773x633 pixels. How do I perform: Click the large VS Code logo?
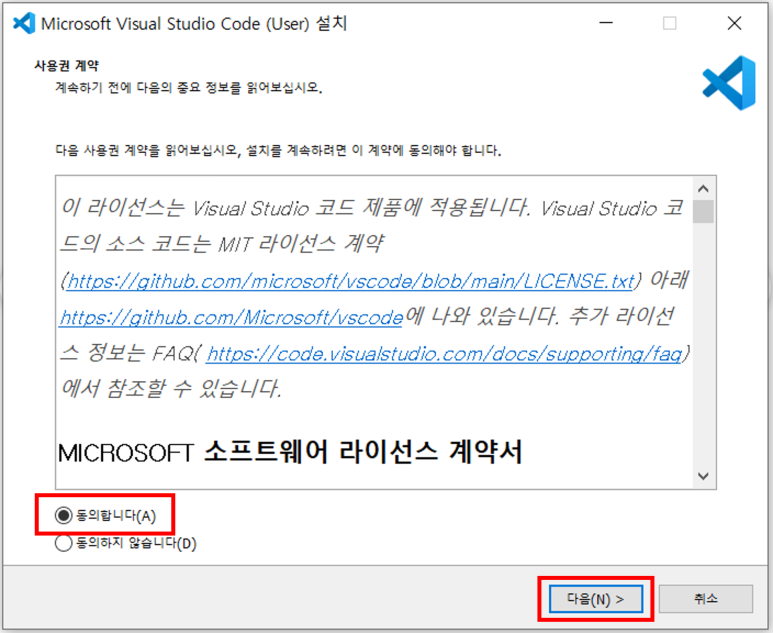(x=729, y=83)
